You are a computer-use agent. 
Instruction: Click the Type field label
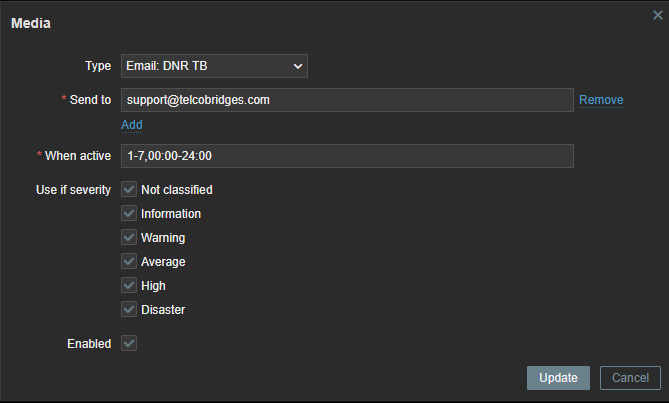[98, 66]
